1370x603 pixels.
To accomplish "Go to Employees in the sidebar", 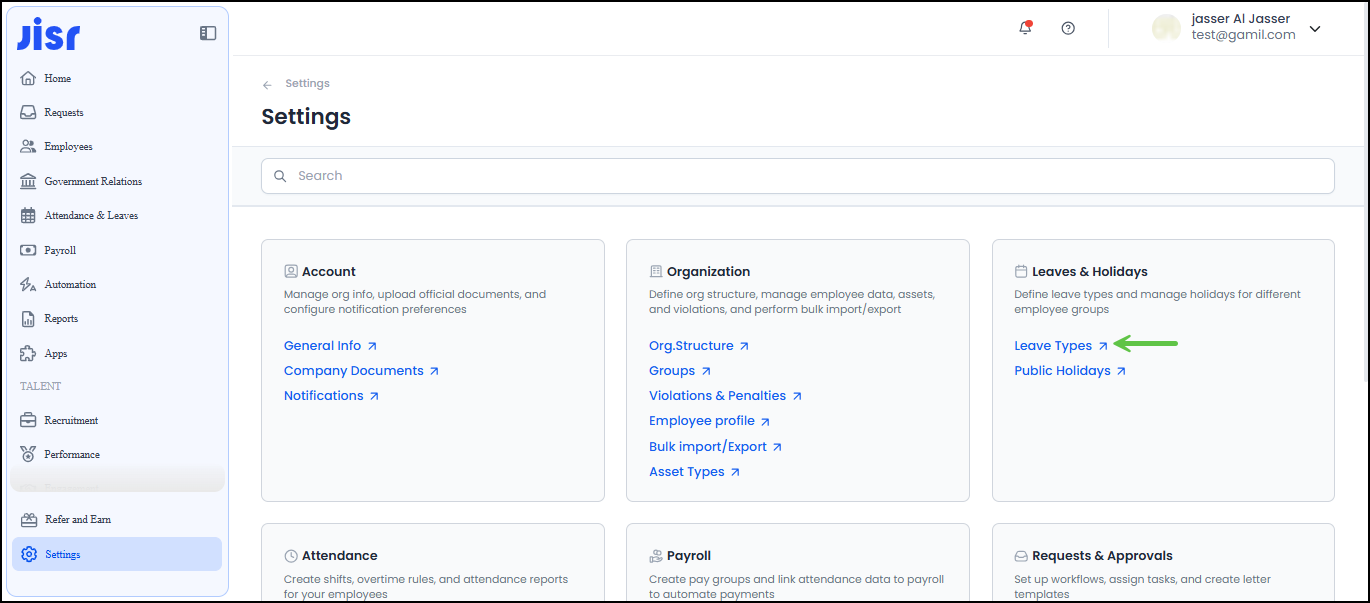I will point(68,147).
